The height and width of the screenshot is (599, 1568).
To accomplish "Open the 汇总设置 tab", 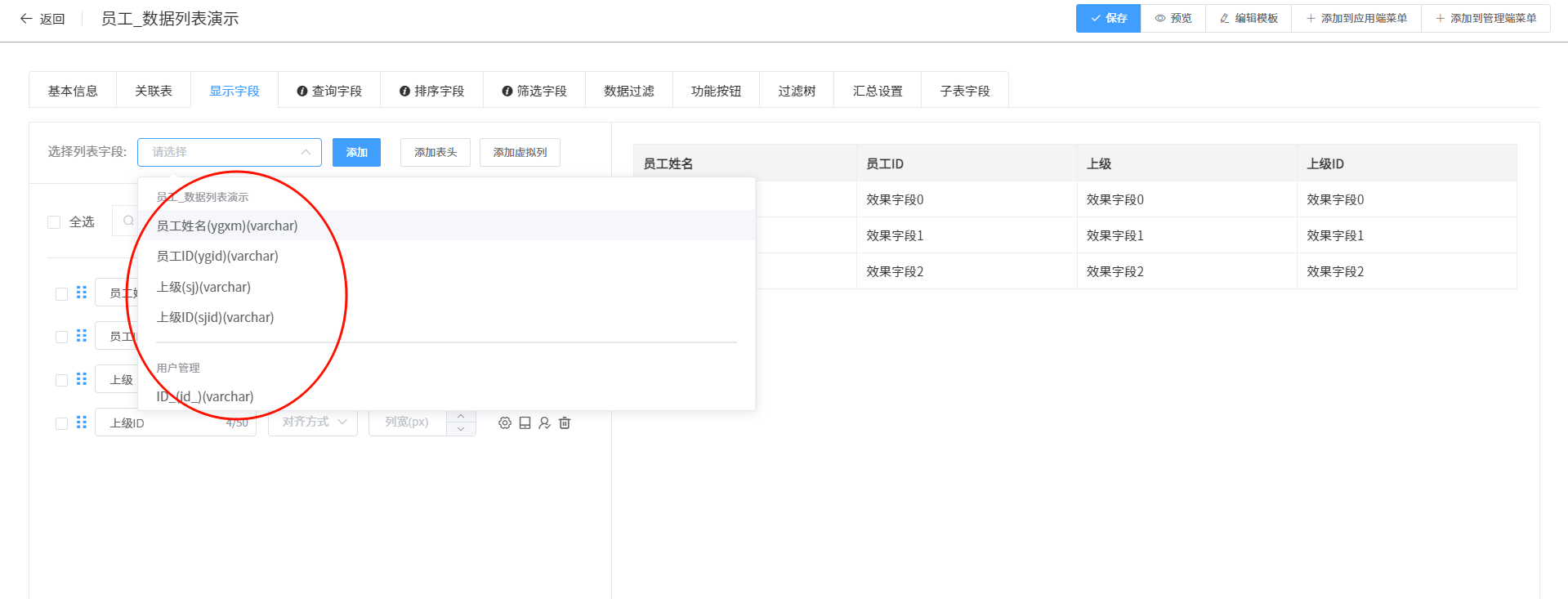I will (877, 91).
